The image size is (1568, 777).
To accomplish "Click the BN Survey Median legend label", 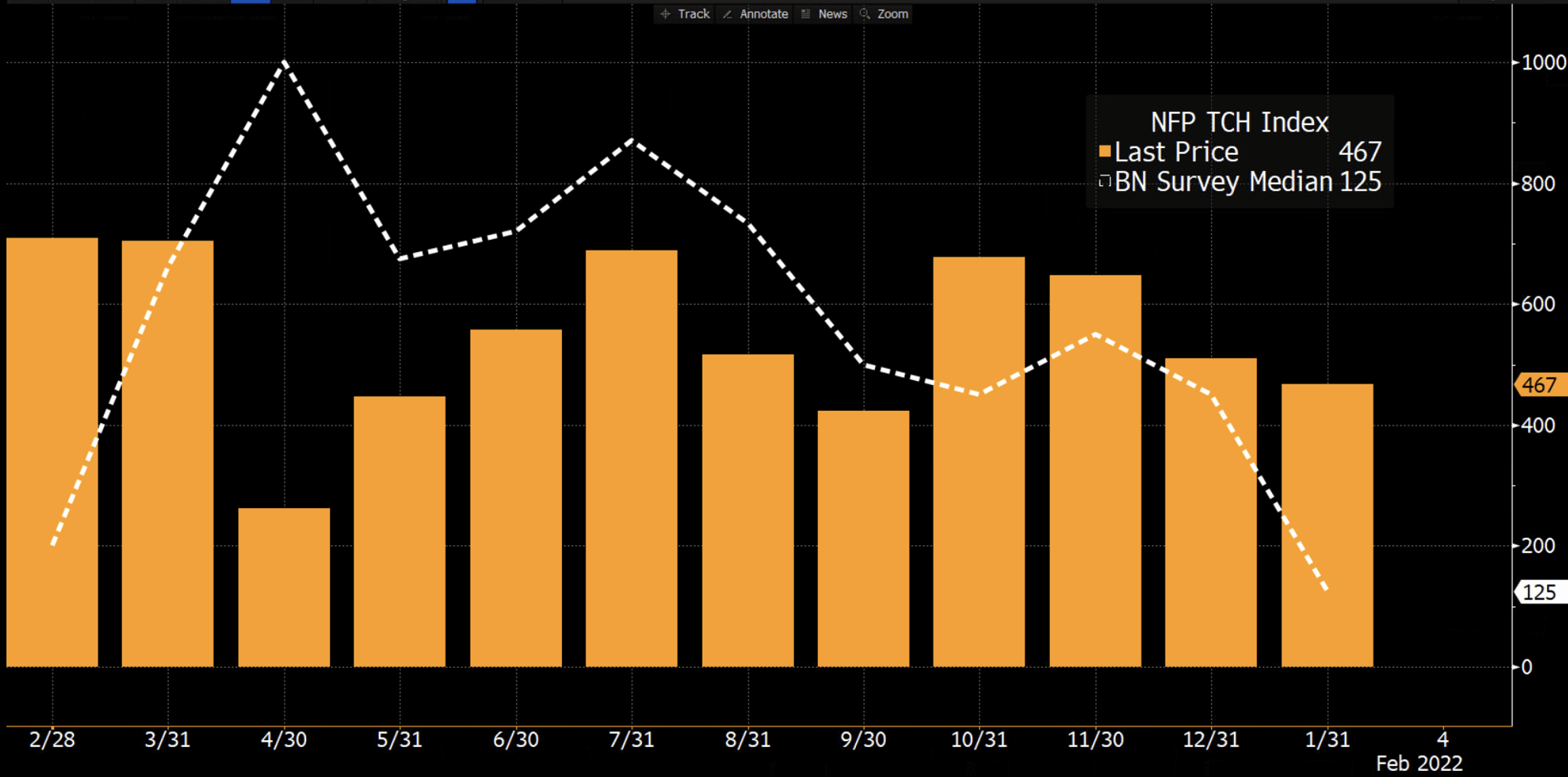I will [x=1223, y=181].
